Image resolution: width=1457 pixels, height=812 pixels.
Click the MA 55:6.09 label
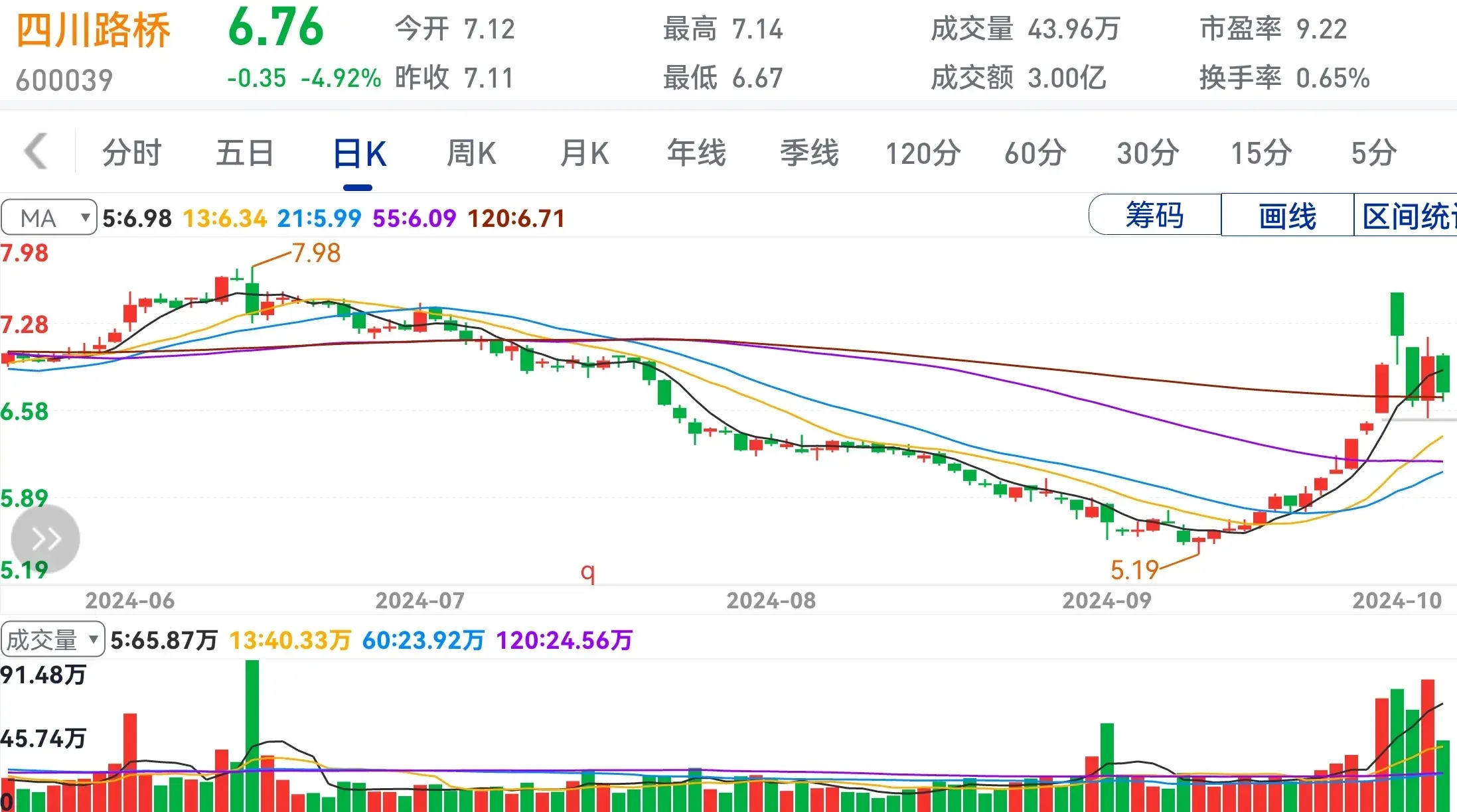[x=414, y=218]
